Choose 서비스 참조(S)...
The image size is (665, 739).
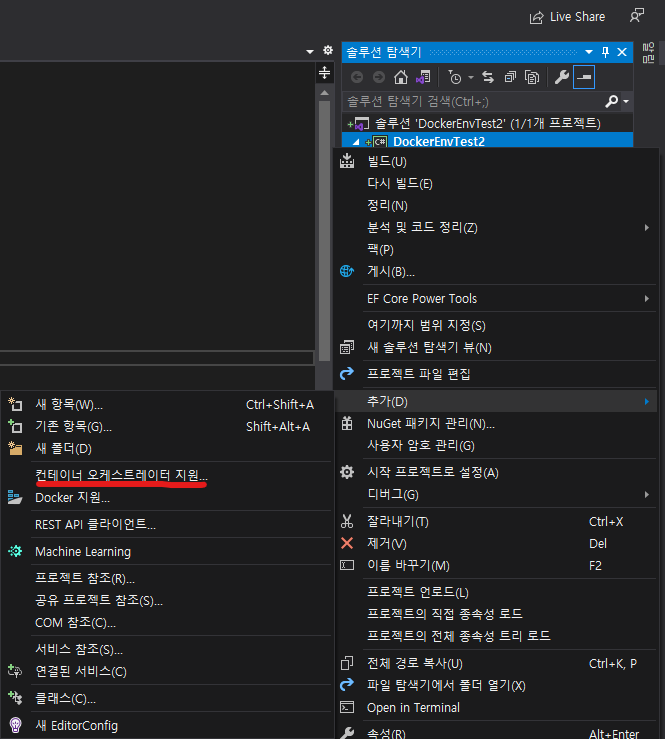tap(166, 649)
